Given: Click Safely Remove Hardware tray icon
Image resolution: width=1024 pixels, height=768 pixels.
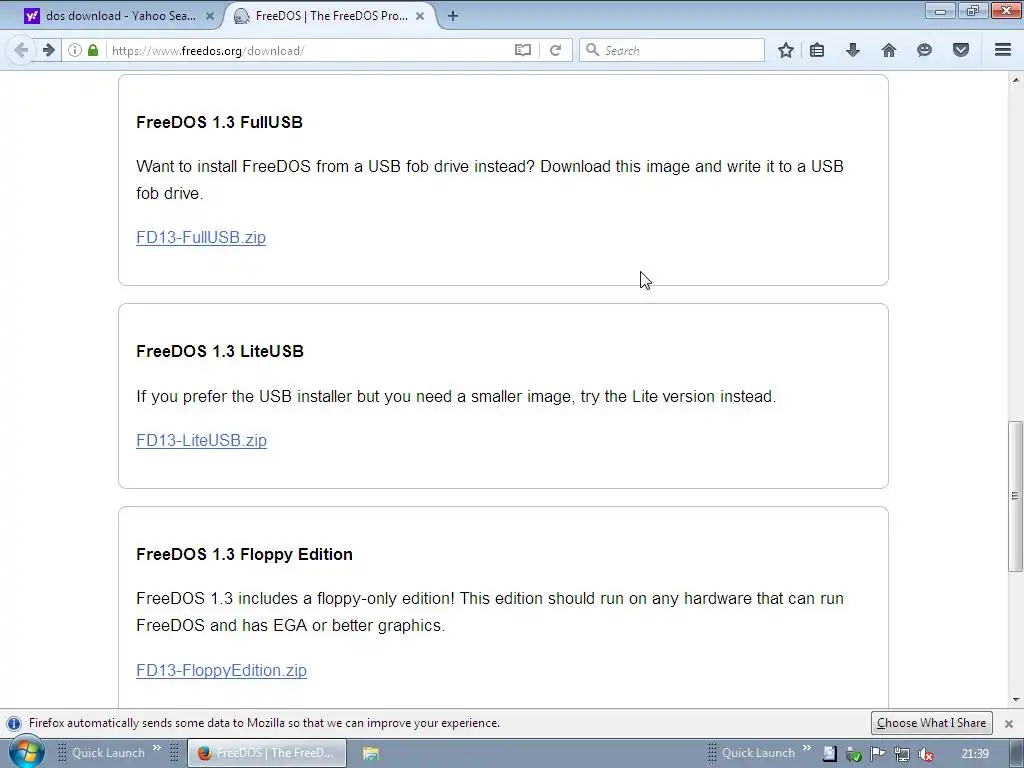Looking at the screenshot, I should point(854,754).
